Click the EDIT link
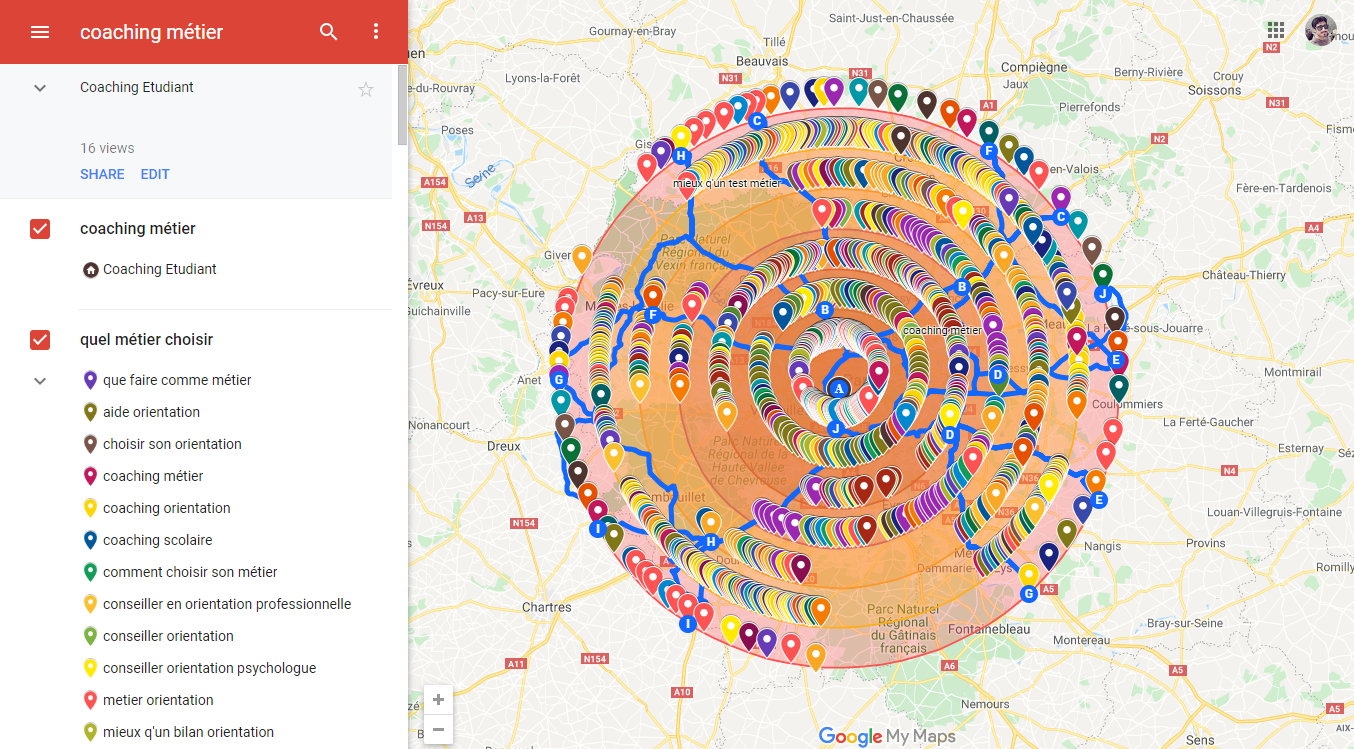Image resolution: width=1354 pixels, height=749 pixels. pyautogui.click(x=155, y=174)
